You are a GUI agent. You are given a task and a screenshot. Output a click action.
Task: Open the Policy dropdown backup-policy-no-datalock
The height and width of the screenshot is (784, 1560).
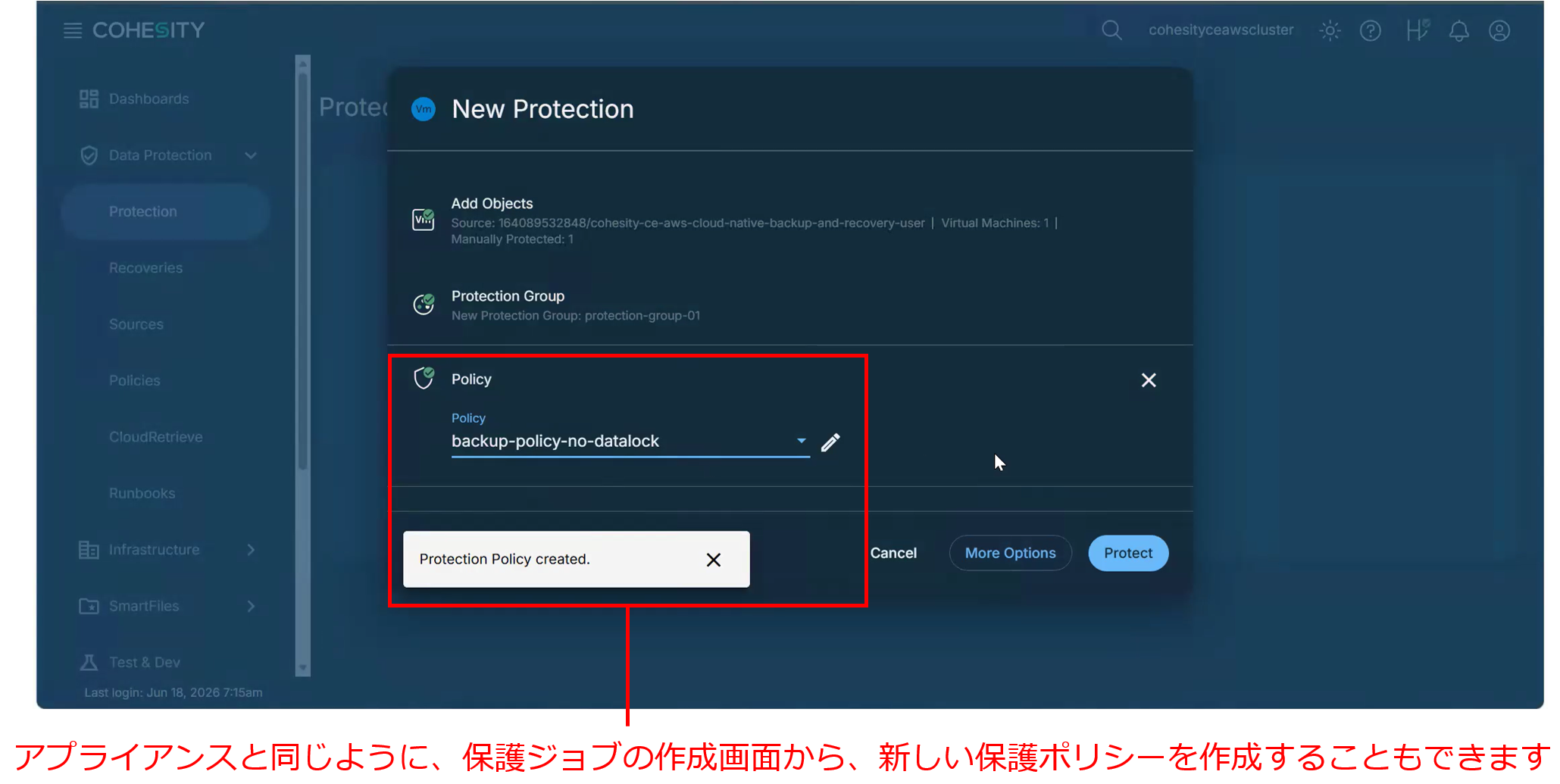tap(630, 441)
